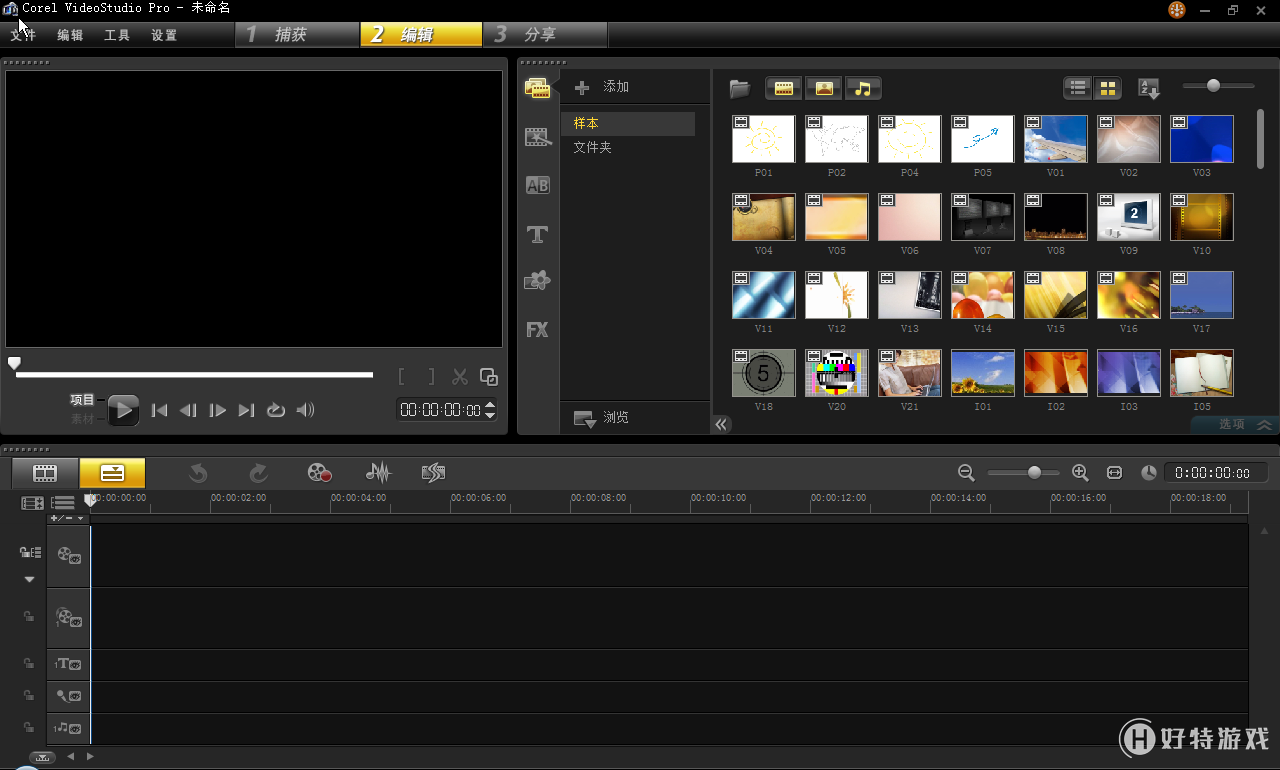The image size is (1280, 770).
Task: Open the Media library panel icon
Action: [538, 89]
